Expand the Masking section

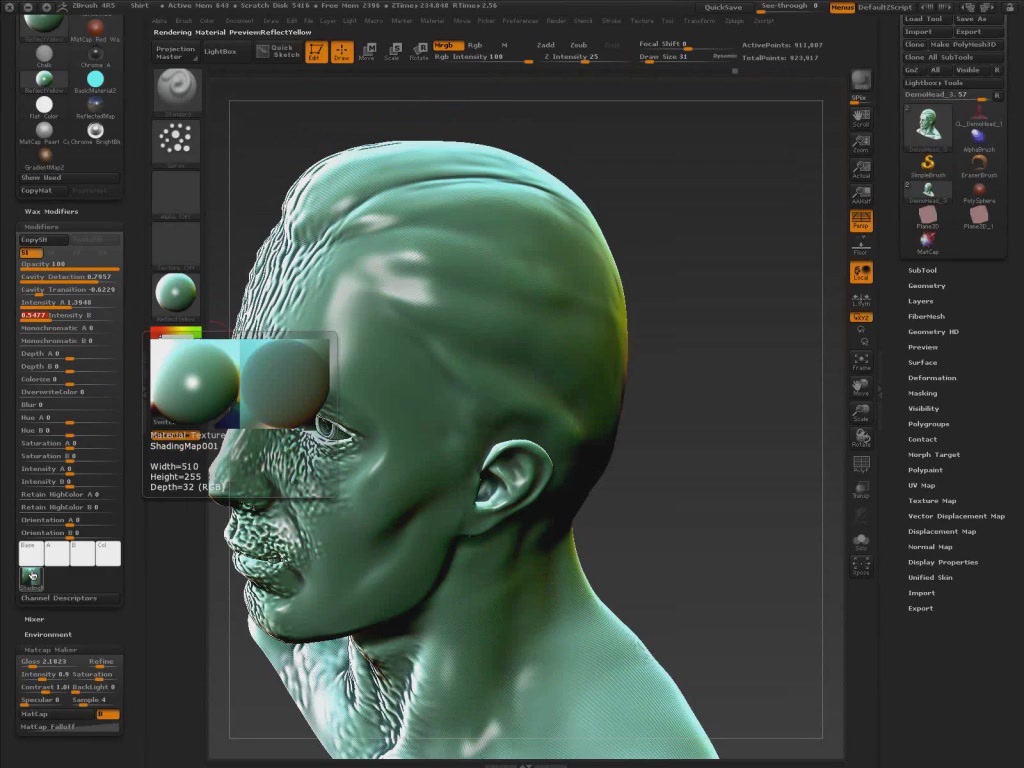coord(922,393)
